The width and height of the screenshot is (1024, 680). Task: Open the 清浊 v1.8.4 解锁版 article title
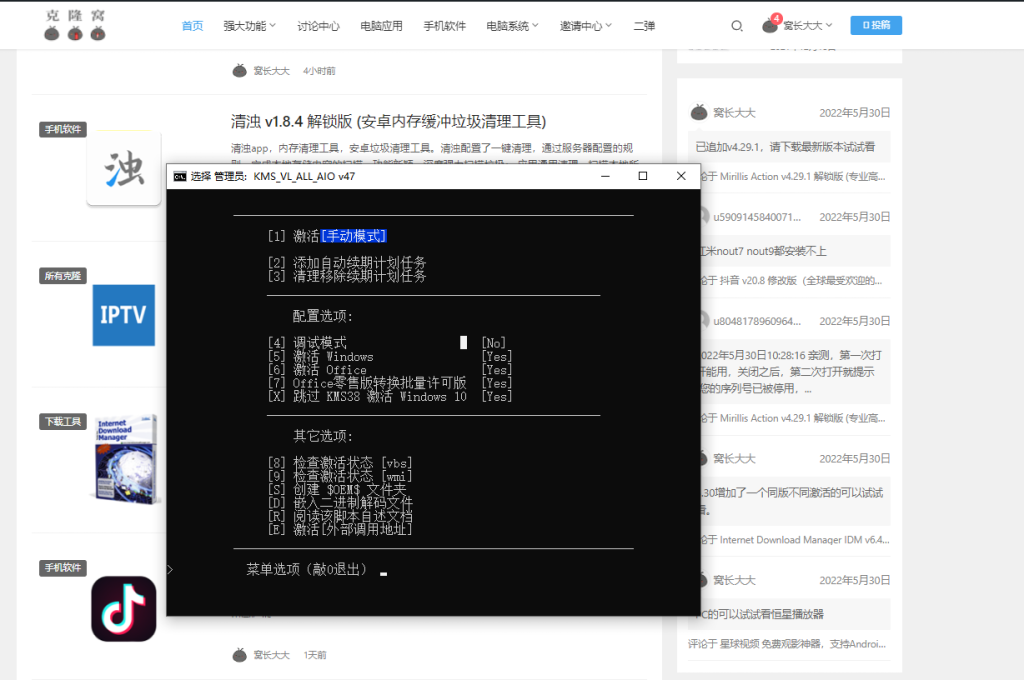[x=388, y=121]
